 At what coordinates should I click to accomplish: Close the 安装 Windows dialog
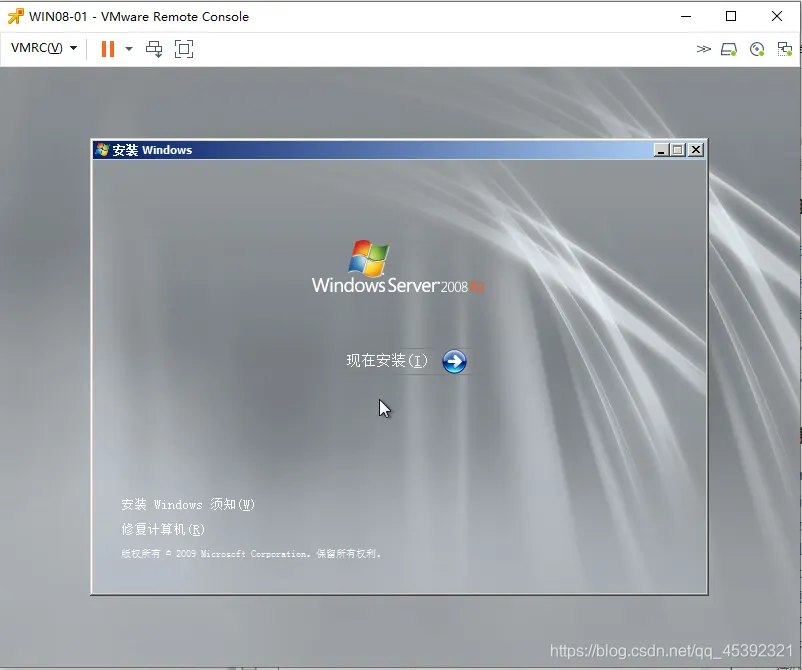coord(696,150)
